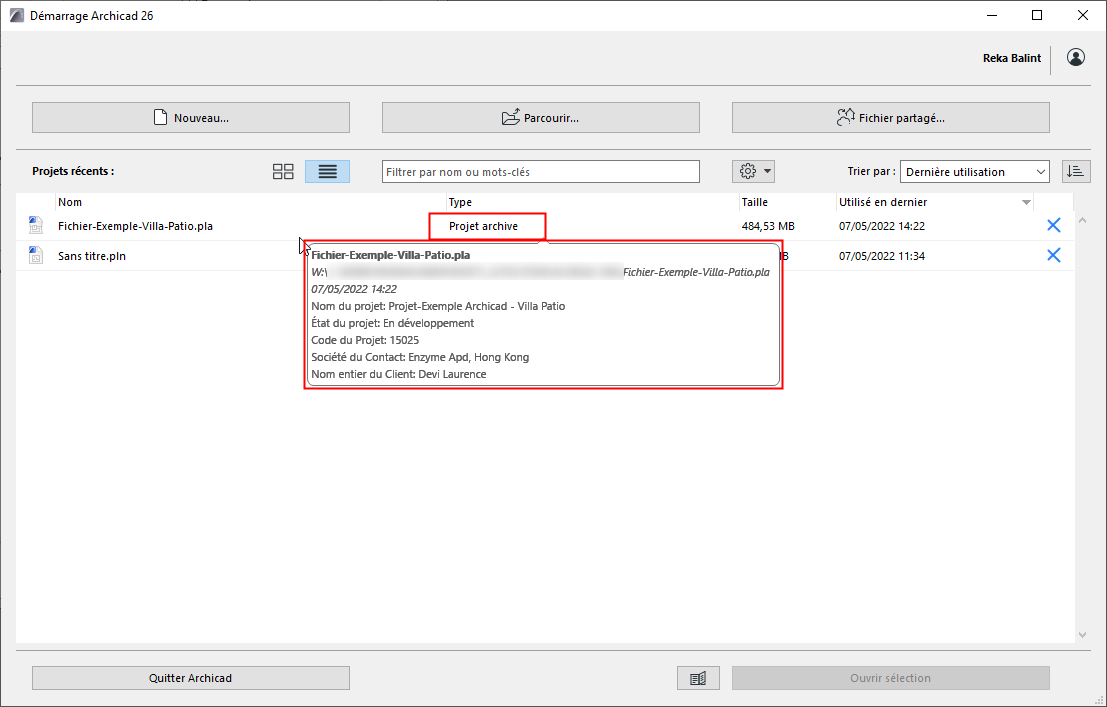Click the Archicad logo in title bar
The image size is (1107, 707).
coord(17,16)
